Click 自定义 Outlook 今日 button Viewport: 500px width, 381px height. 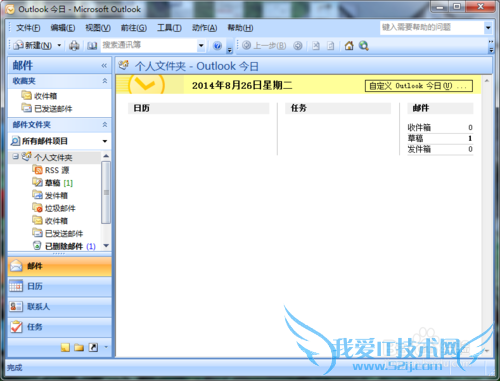point(419,86)
